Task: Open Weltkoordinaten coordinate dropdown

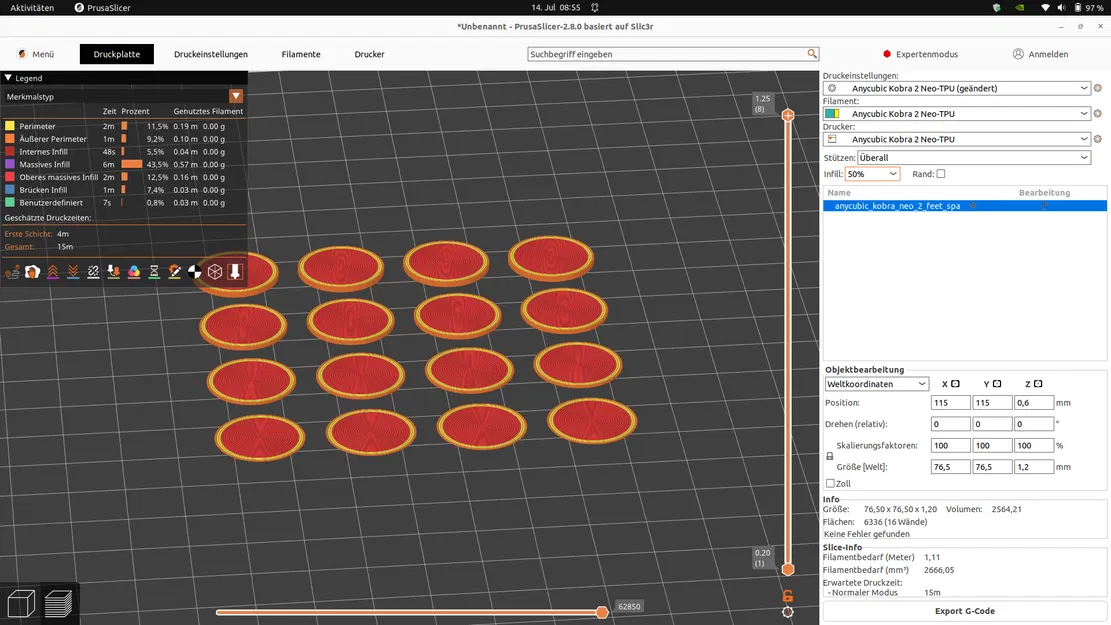Action: pos(876,384)
